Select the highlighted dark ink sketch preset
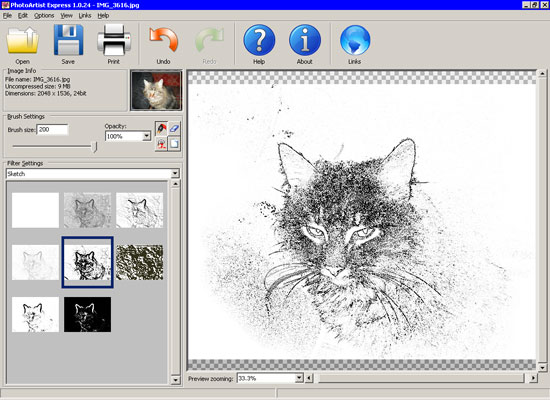Screen dimensions: 550x400 pos(87,262)
